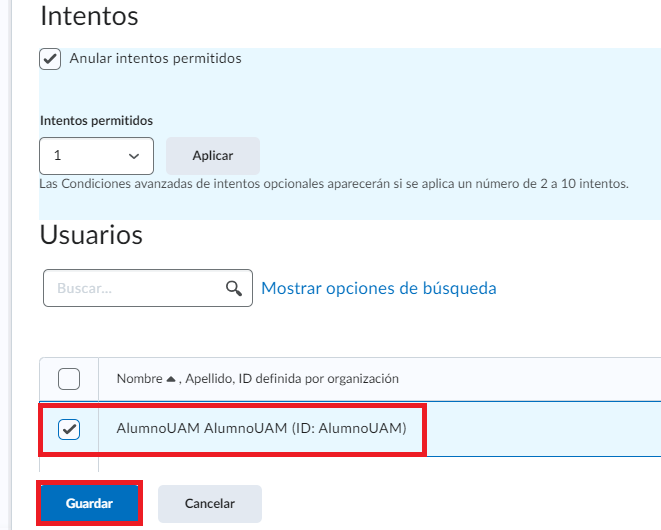Click the ascending sort arrow beside Nombre

170,379
